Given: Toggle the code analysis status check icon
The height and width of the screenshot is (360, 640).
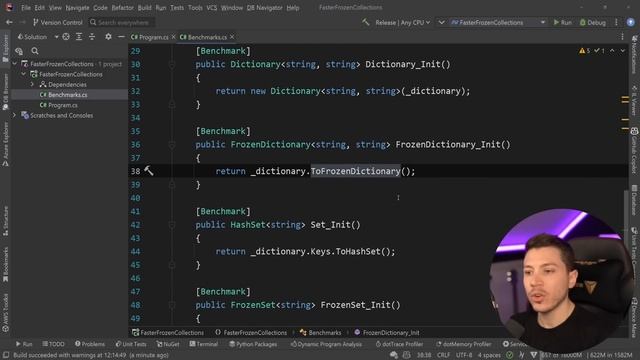Looking at the screenshot, I should [x=509, y=355].
